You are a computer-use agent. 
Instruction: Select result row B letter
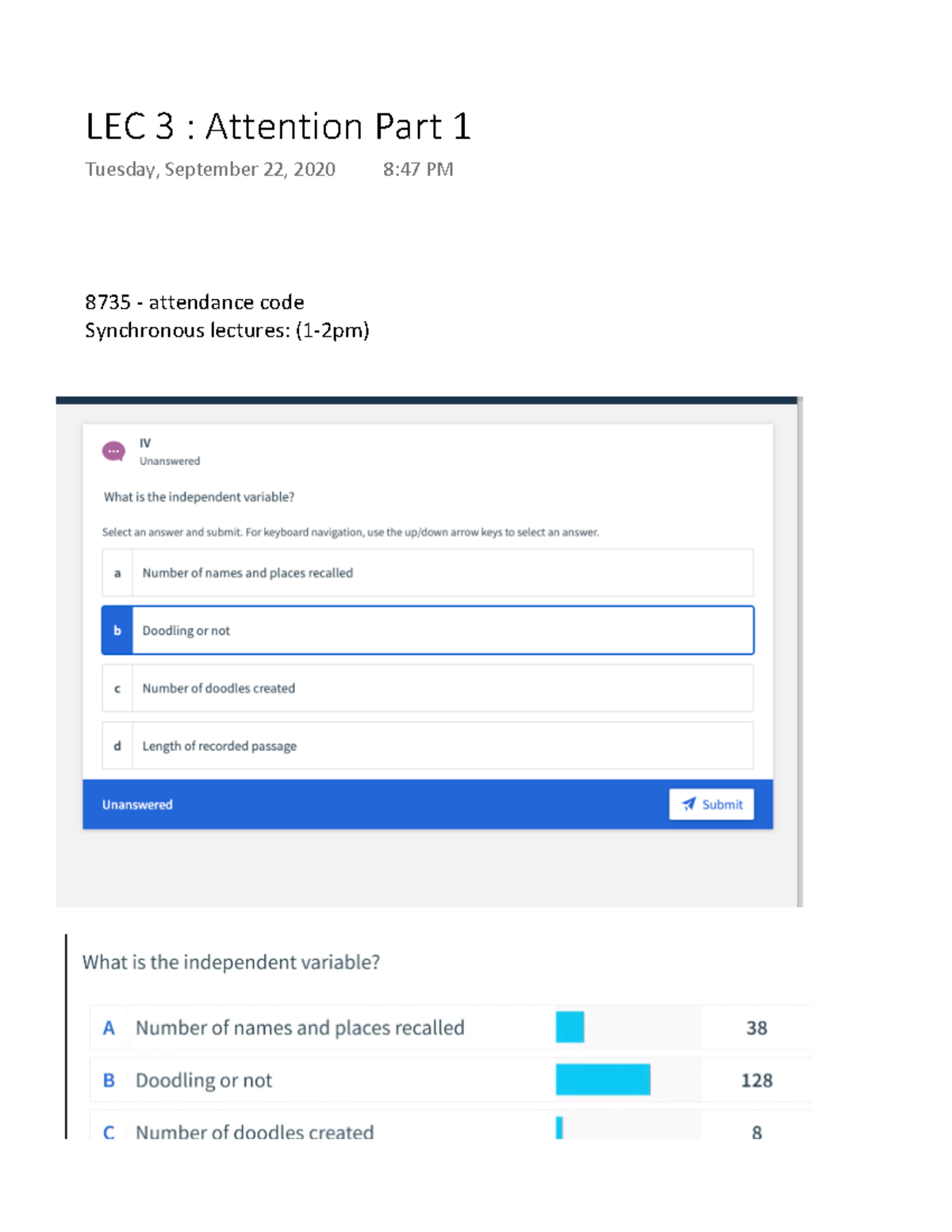coord(109,1080)
